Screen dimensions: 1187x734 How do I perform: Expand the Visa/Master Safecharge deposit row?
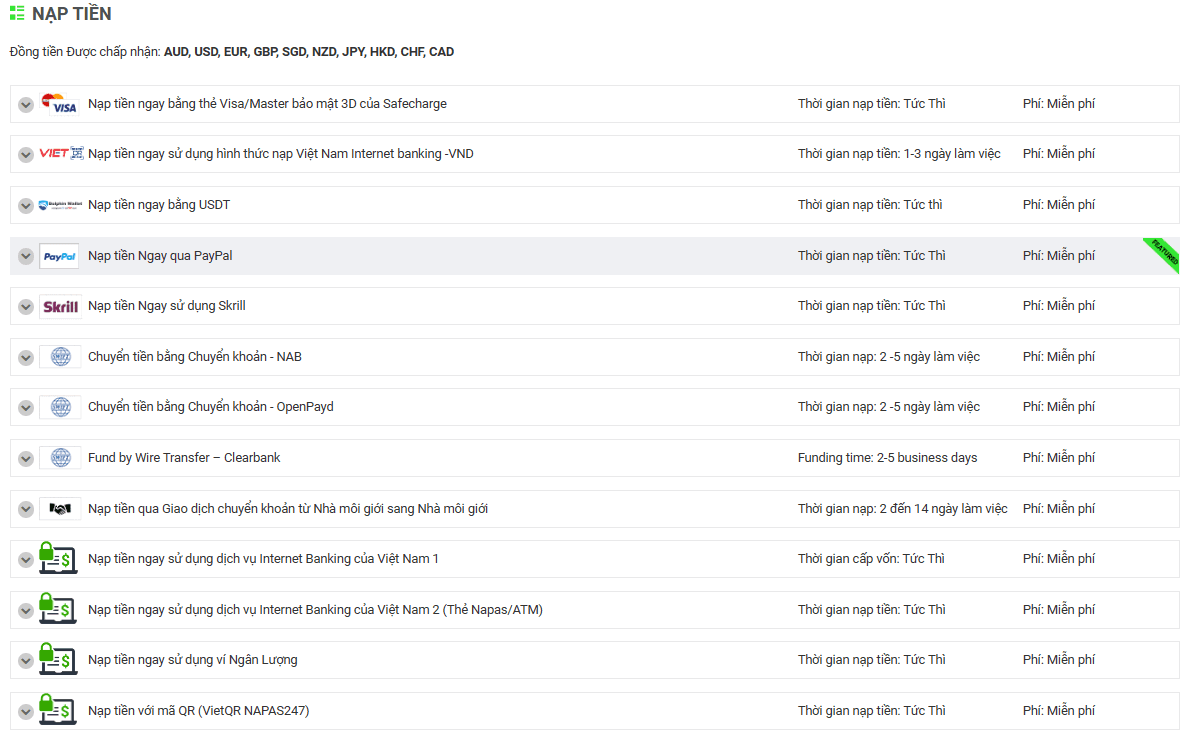click(26, 104)
